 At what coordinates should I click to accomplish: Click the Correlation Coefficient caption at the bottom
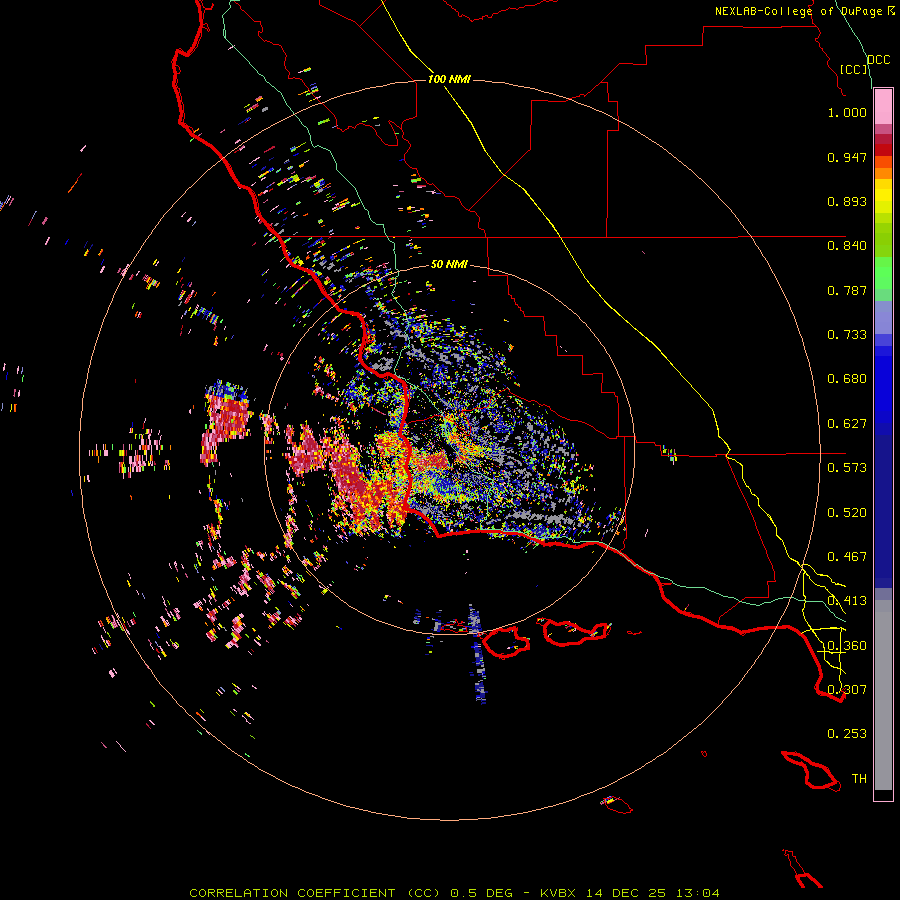click(454, 893)
